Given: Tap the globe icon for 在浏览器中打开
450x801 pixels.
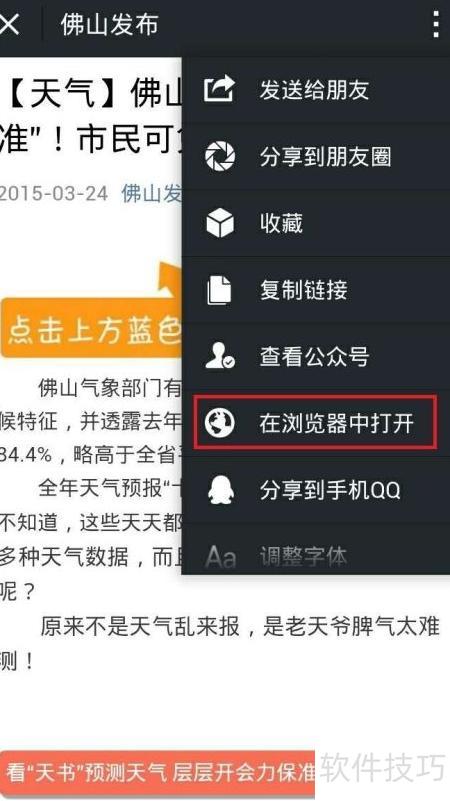Looking at the screenshot, I should (220, 423).
